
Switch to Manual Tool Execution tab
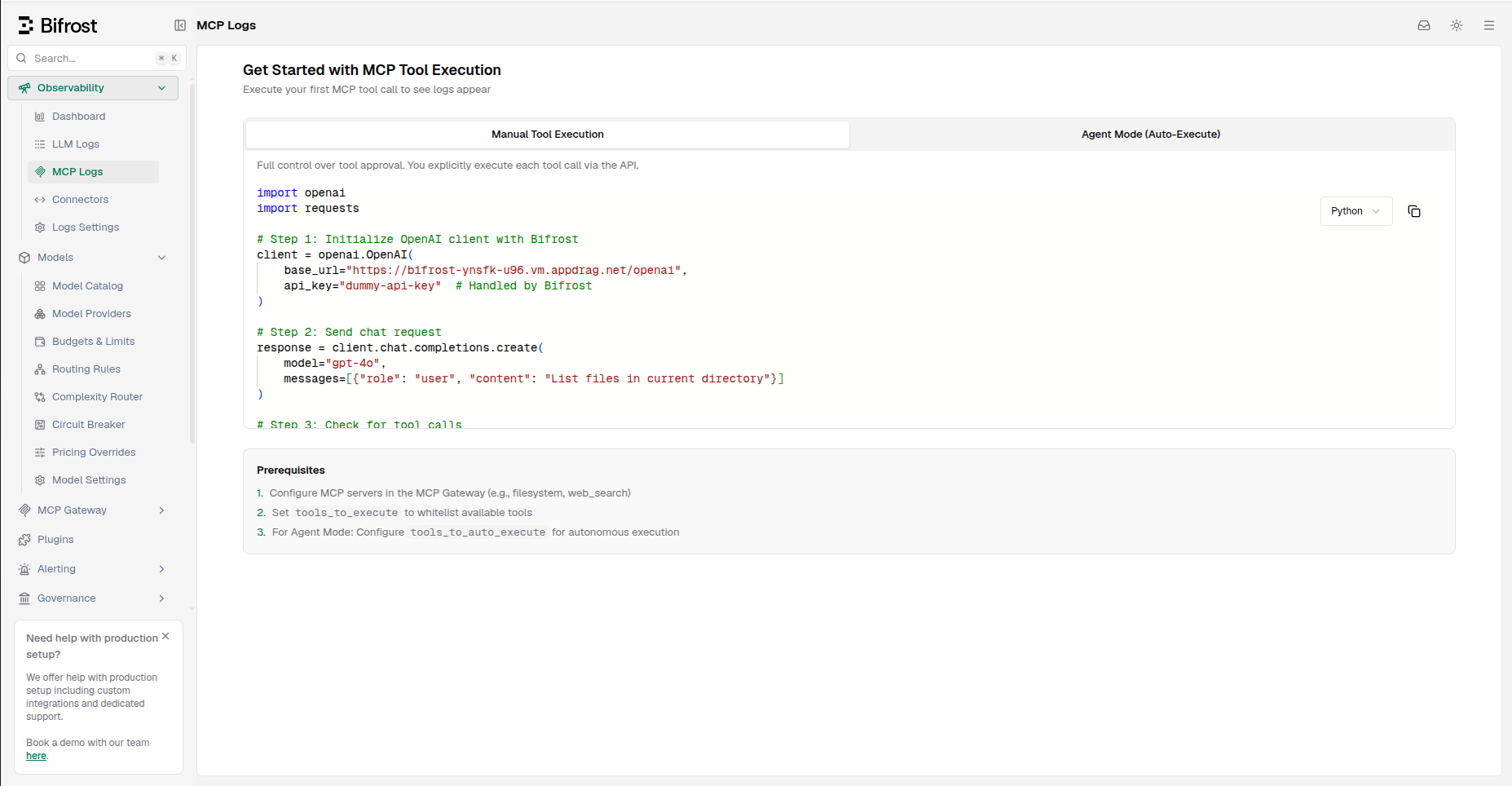(548, 135)
